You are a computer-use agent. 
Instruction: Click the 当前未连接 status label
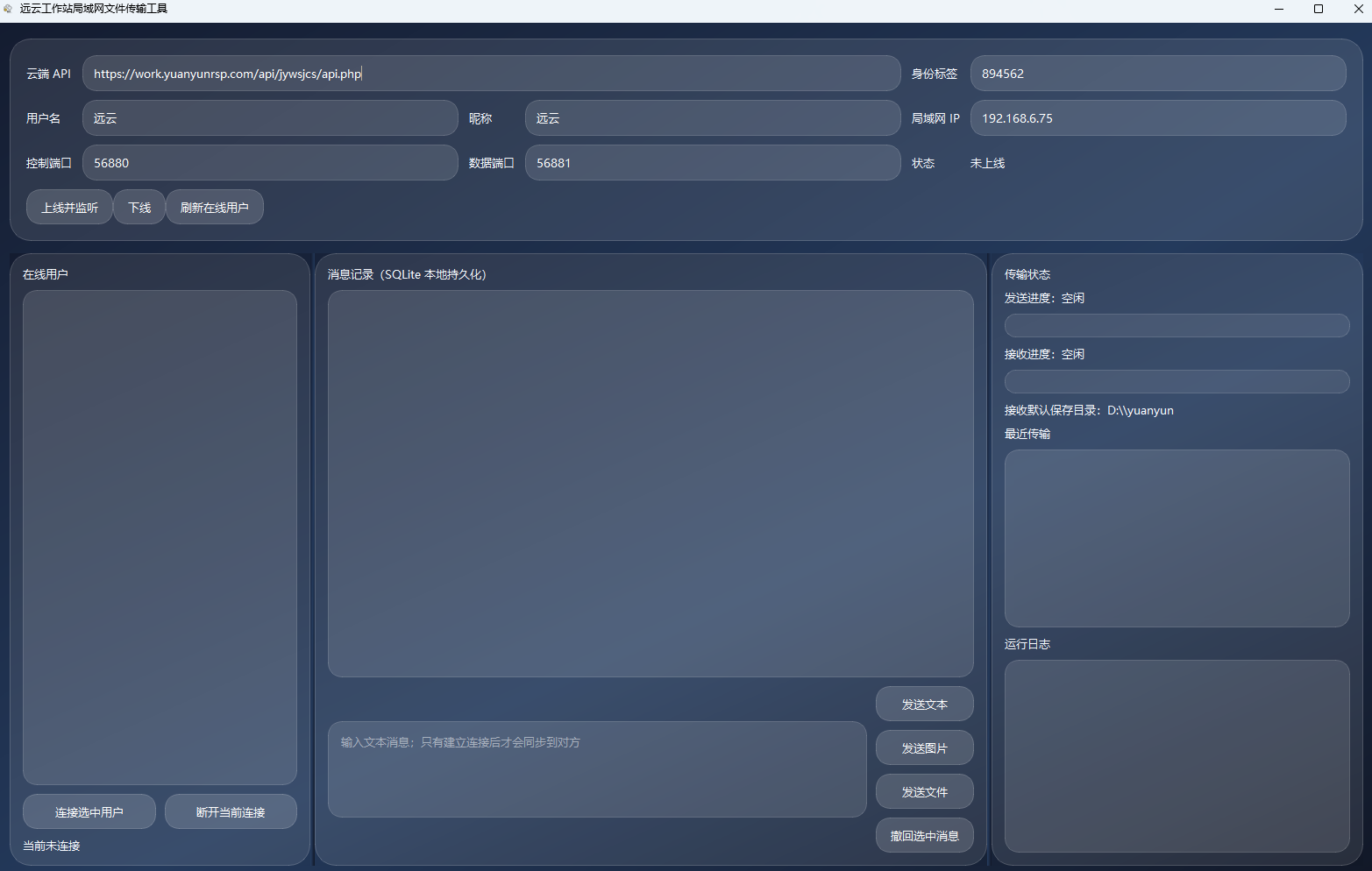coord(52,846)
